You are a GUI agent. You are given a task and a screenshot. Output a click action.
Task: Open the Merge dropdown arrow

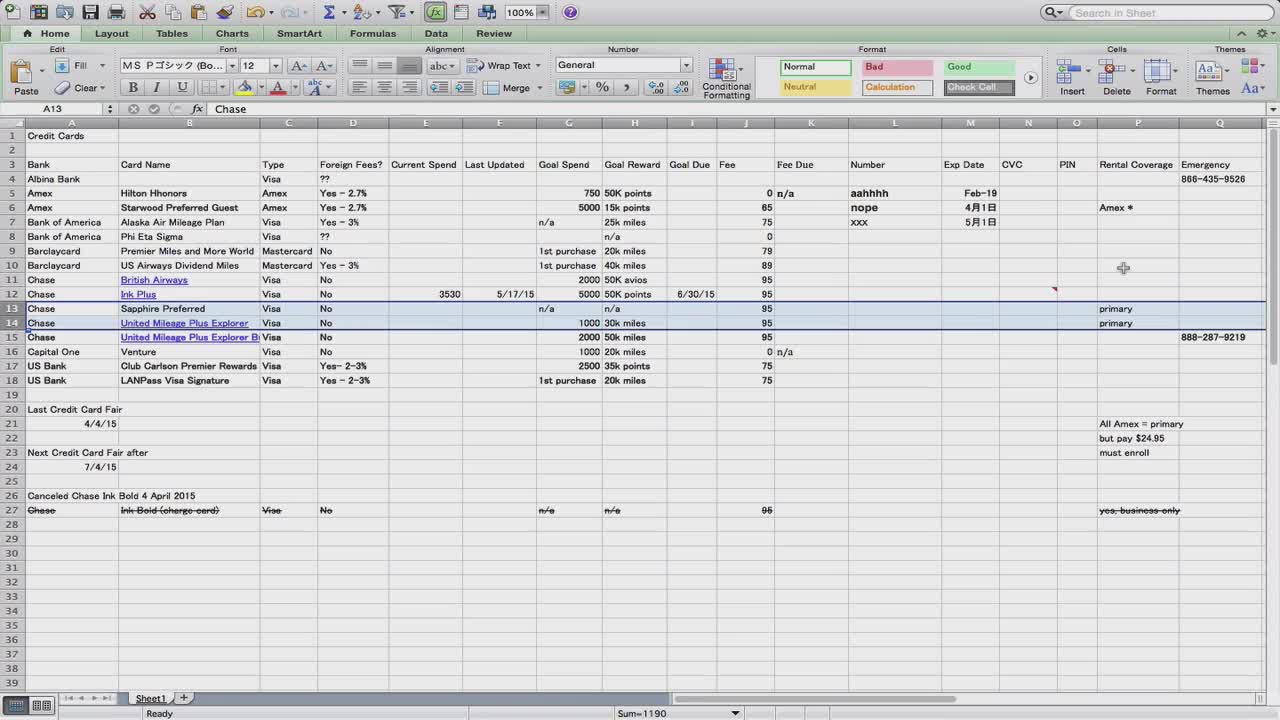[x=538, y=88]
